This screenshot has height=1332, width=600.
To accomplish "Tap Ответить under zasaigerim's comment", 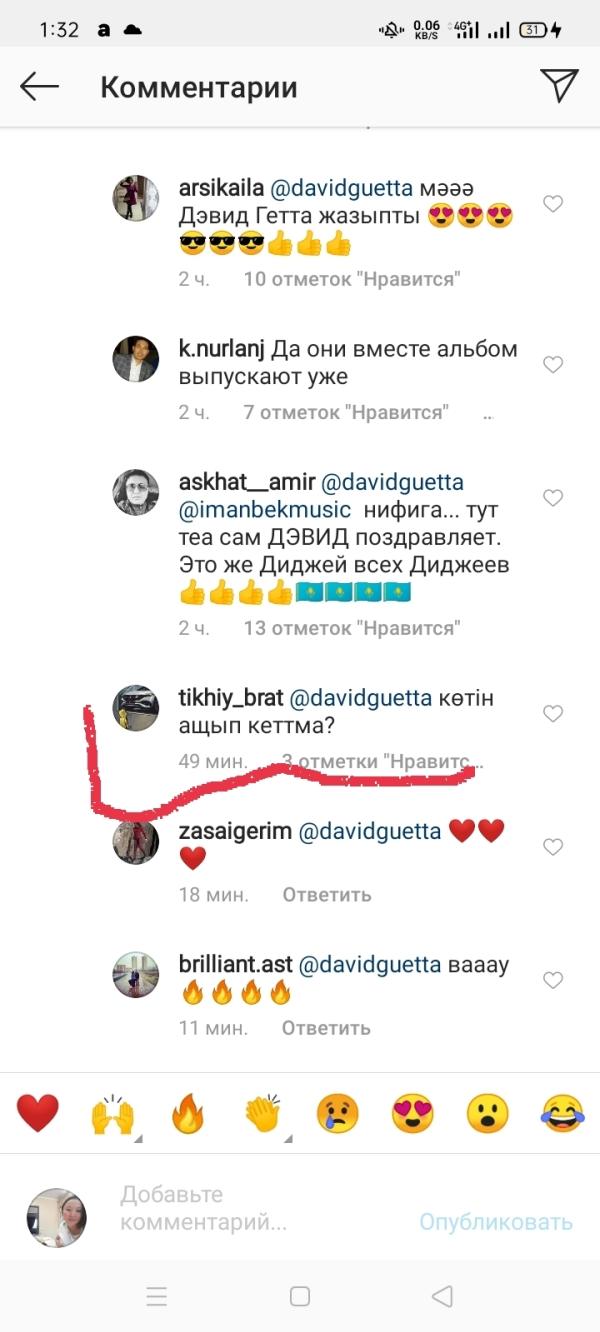I will point(327,894).
